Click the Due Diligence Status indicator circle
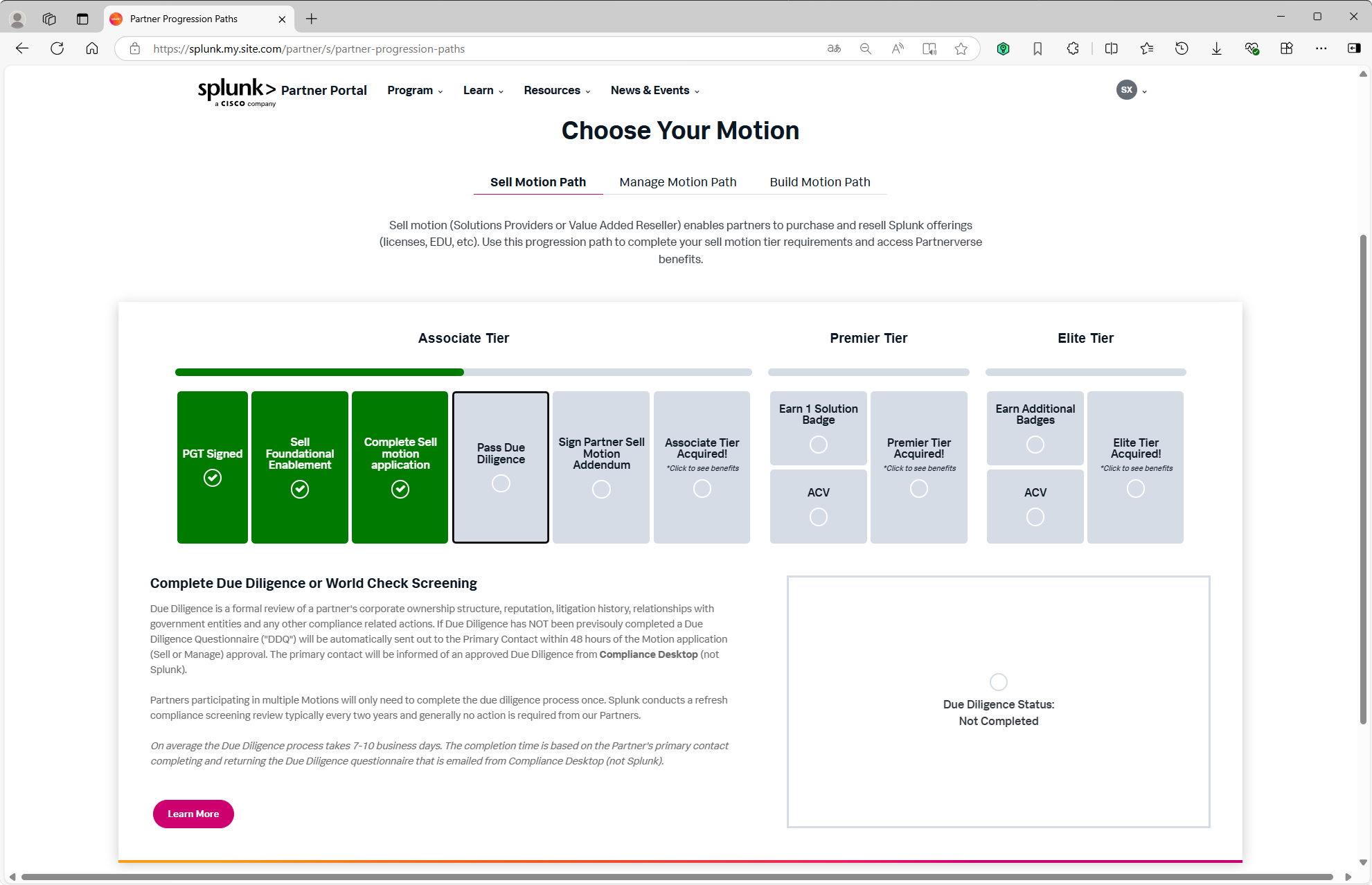 [x=998, y=681]
